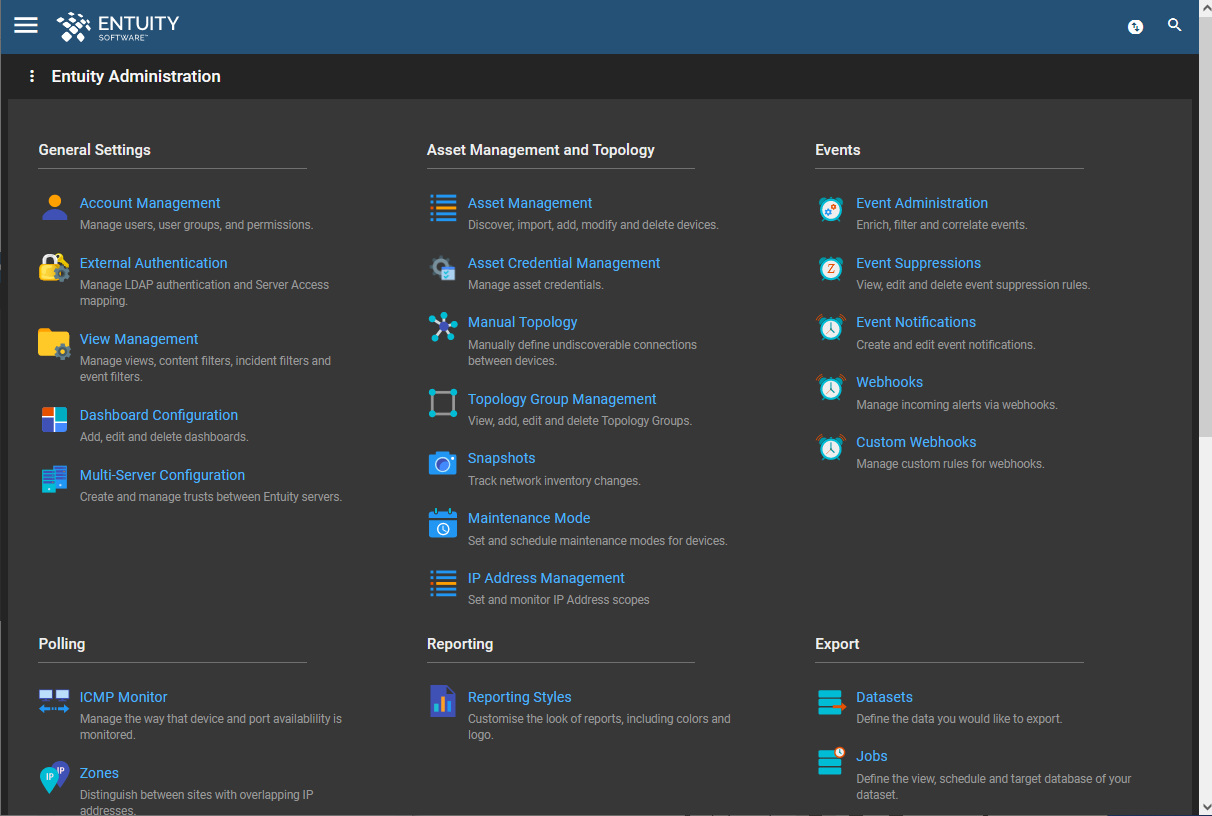Open the Webhooks link
This screenshot has height=816, width=1212.
tap(890, 382)
